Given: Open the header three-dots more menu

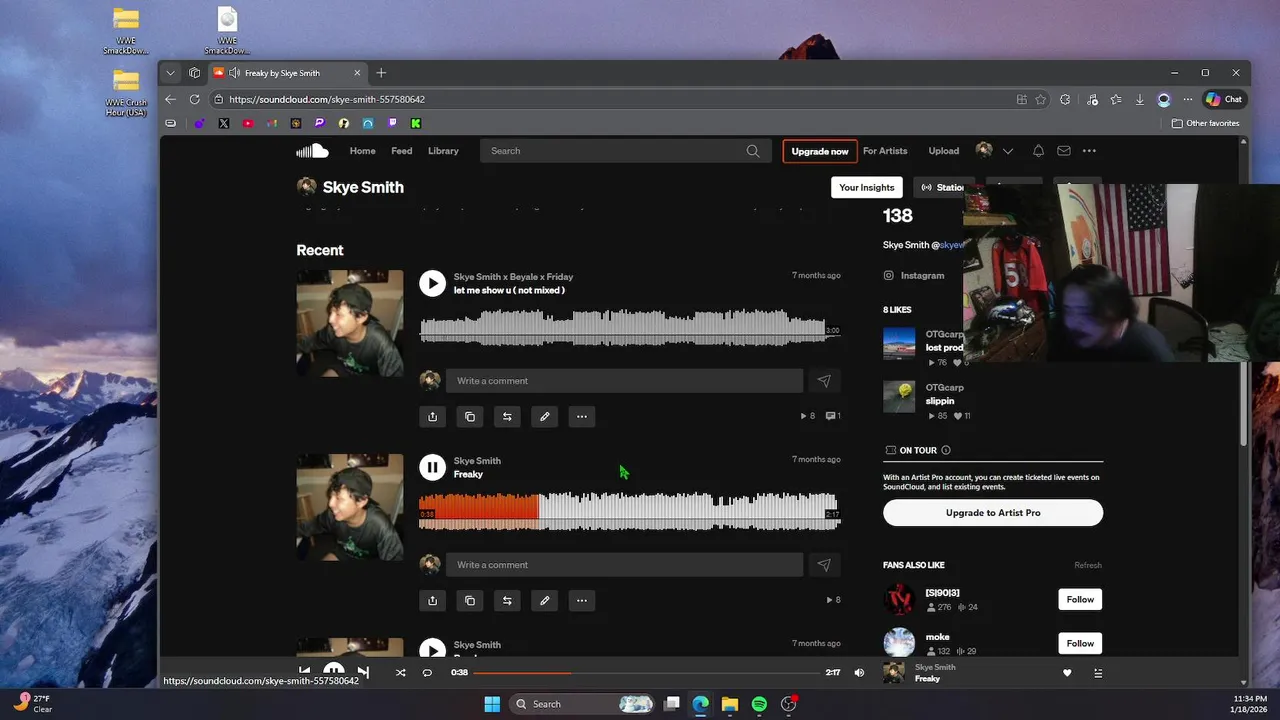Looking at the screenshot, I should pyautogui.click(x=1089, y=151).
